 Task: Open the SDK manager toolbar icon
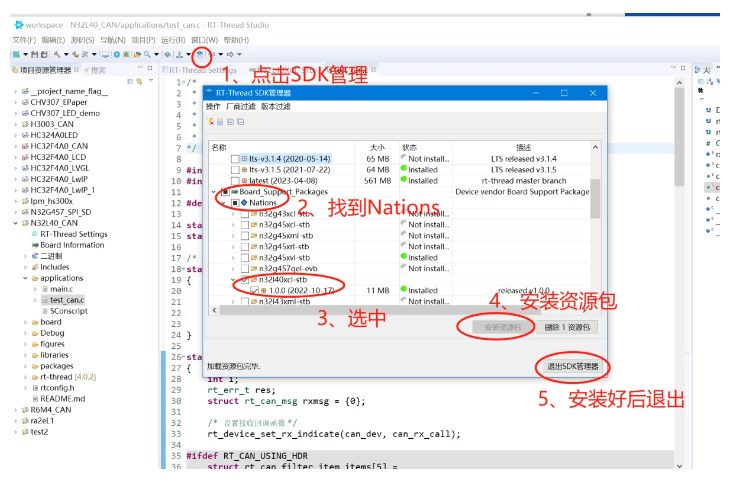tap(200, 55)
